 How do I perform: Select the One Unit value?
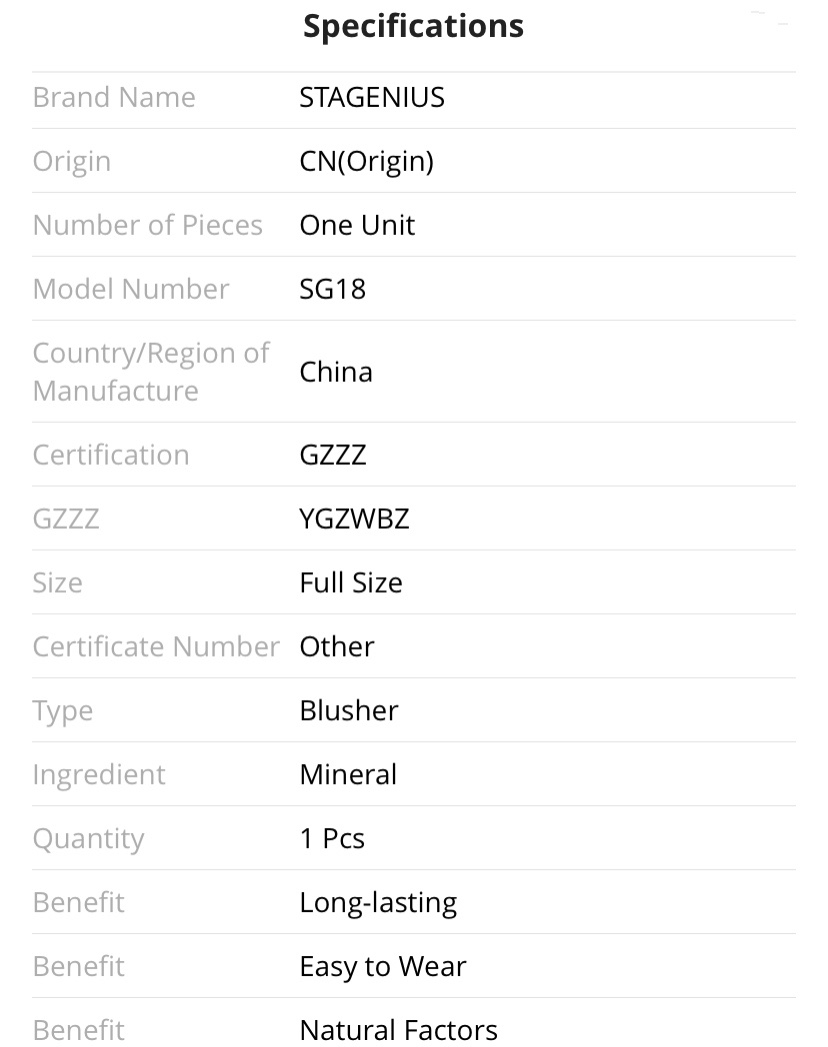[x=357, y=225]
